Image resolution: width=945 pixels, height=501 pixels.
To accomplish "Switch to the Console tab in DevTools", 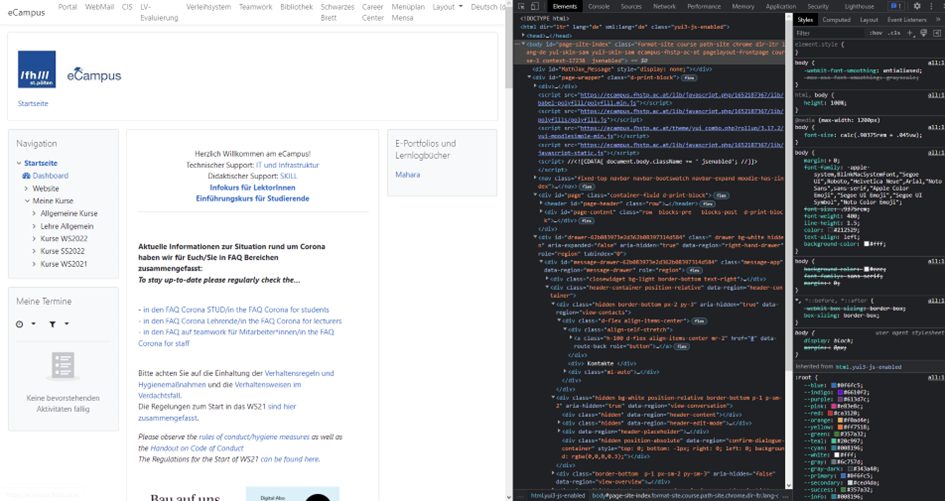I will [598, 6].
